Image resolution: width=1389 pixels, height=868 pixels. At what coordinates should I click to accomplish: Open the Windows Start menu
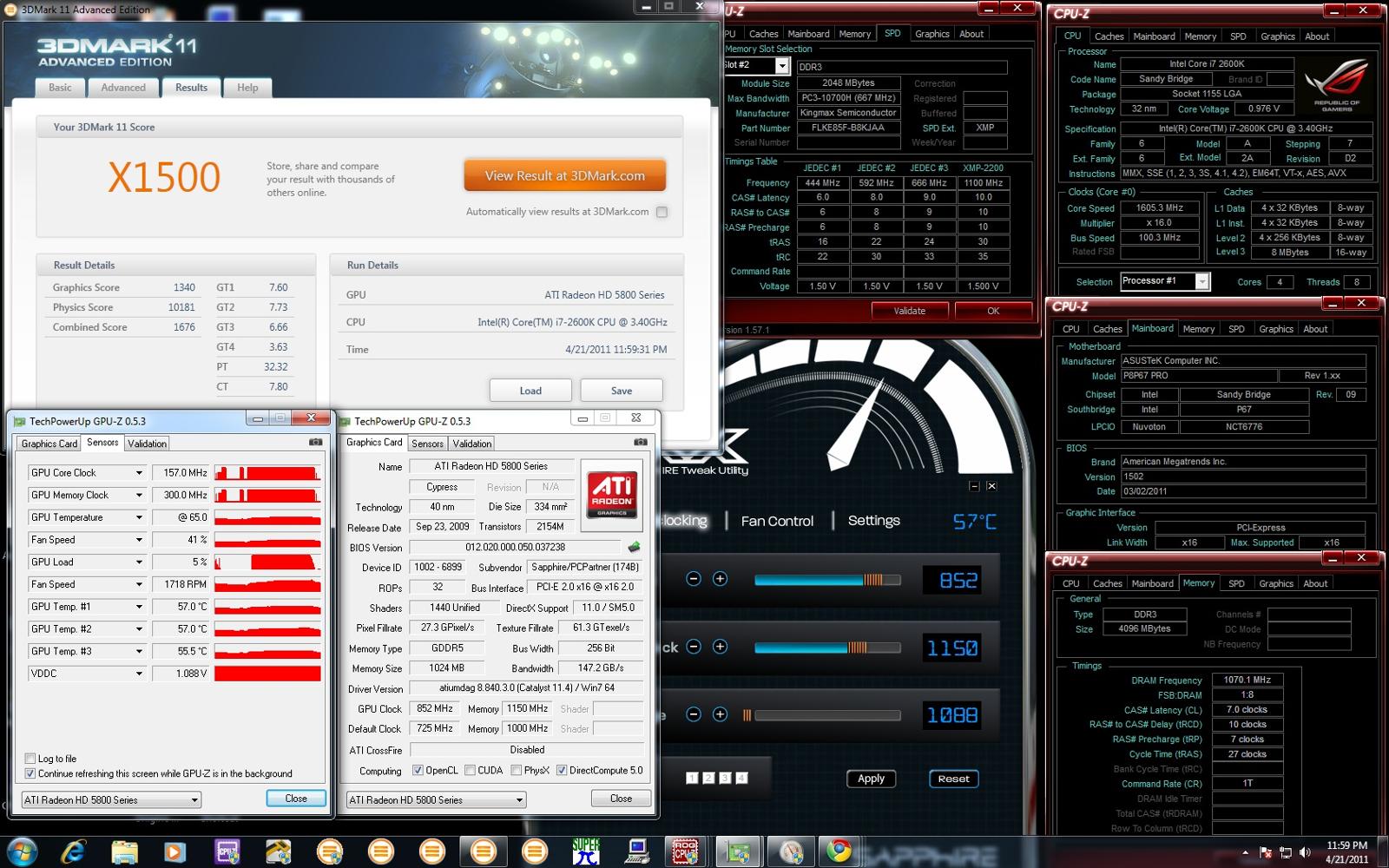click(x=21, y=852)
